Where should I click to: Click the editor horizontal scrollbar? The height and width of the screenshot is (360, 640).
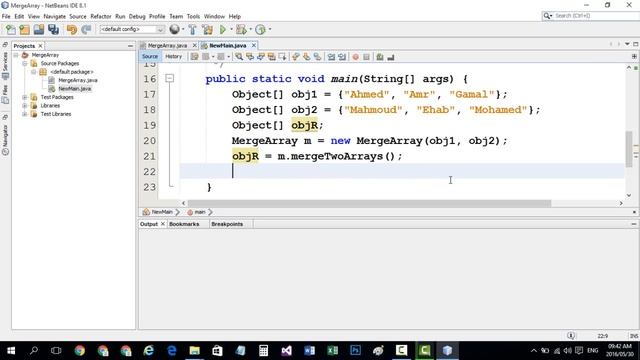coord(369,203)
